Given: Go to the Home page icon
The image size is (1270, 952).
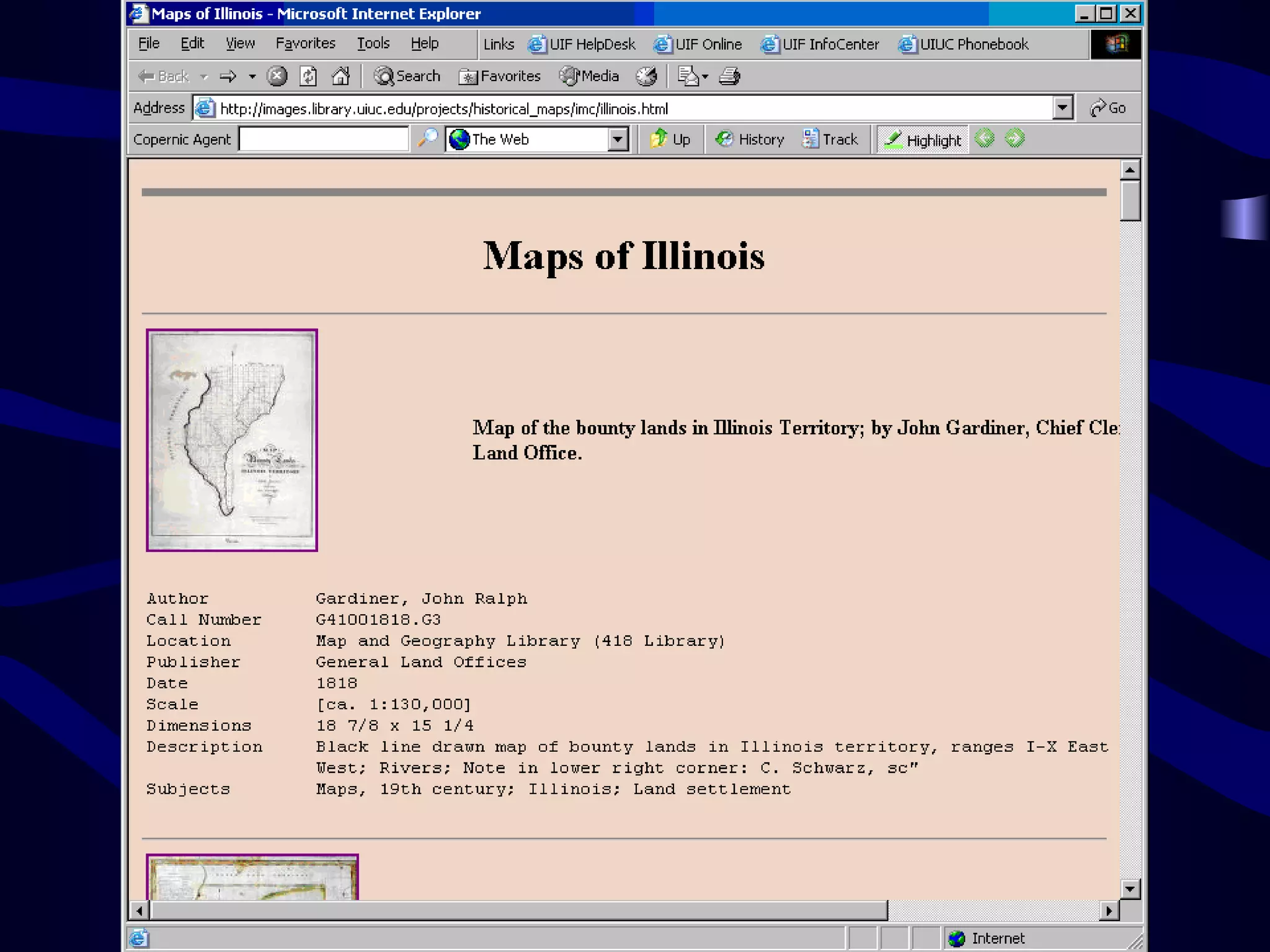Looking at the screenshot, I should click(x=340, y=76).
